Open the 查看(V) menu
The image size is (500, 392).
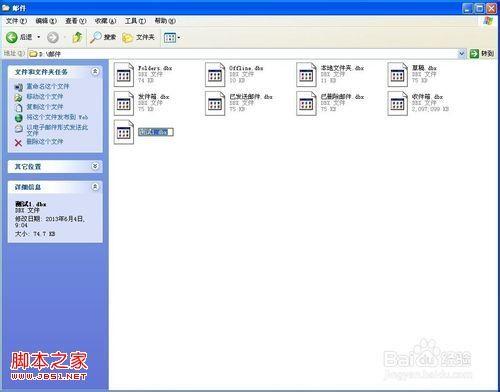pos(76,21)
